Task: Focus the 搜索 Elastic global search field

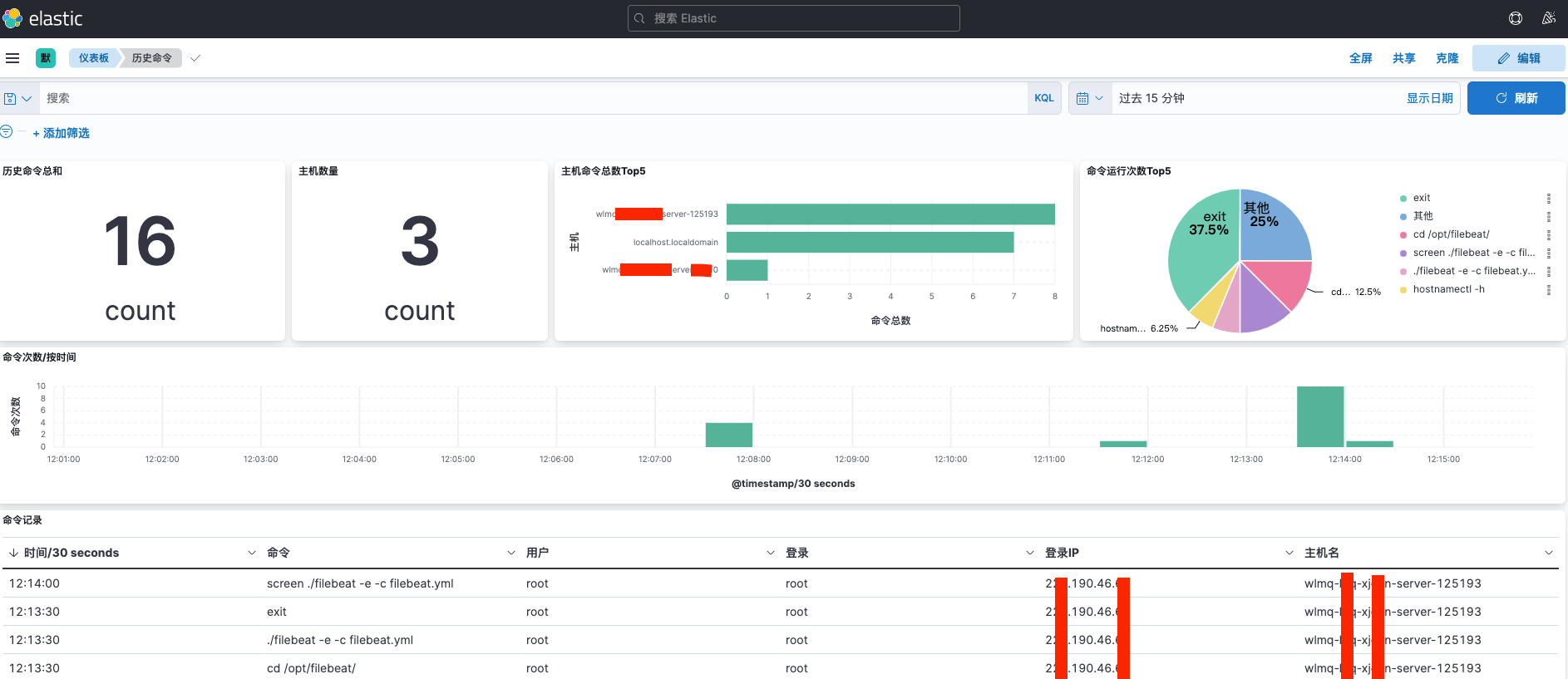Action: (x=794, y=18)
